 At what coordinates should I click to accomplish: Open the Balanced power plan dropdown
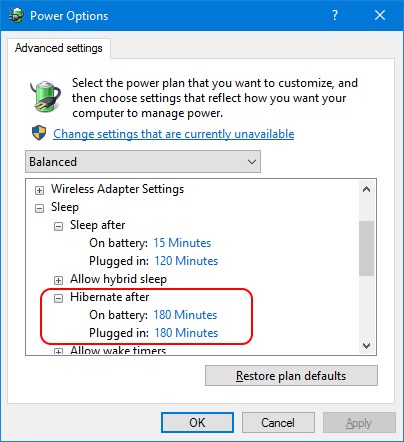click(143, 162)
